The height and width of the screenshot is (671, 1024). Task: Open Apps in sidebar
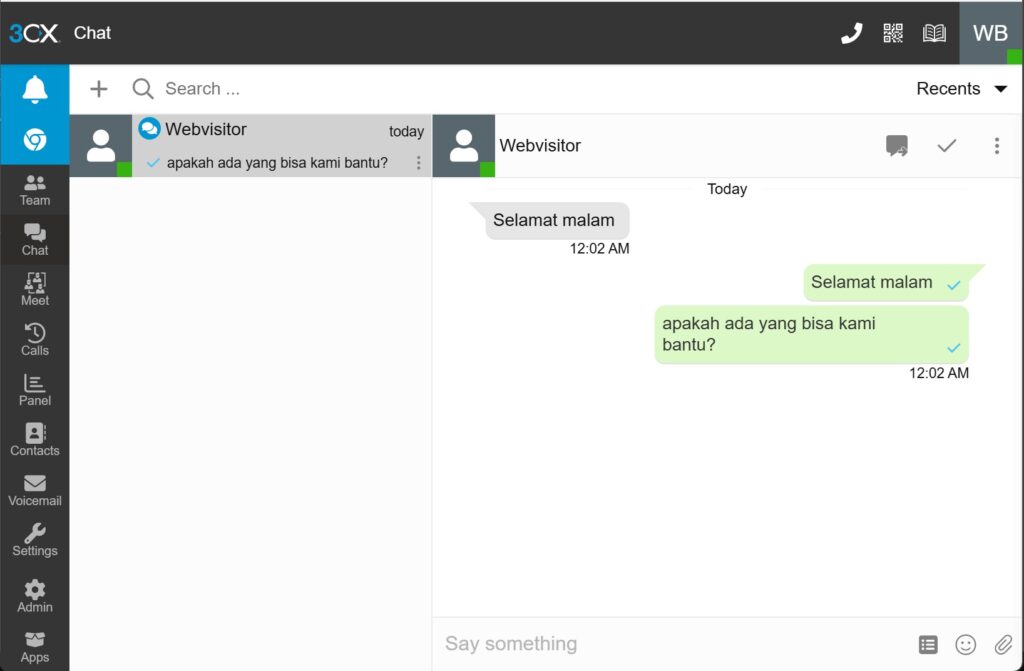[x=35, y=647]
